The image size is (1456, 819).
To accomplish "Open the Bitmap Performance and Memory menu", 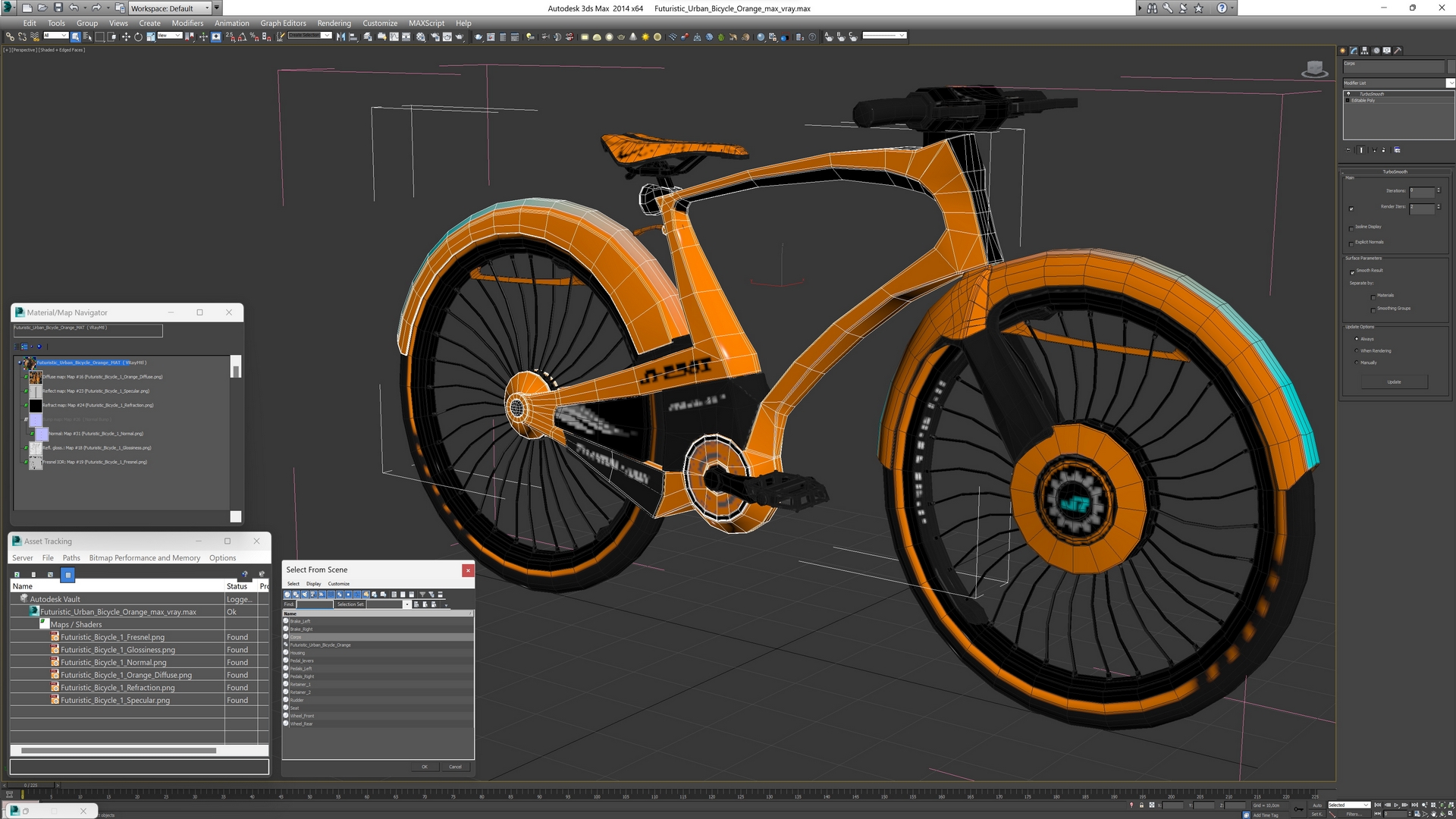I will point(144,557).
